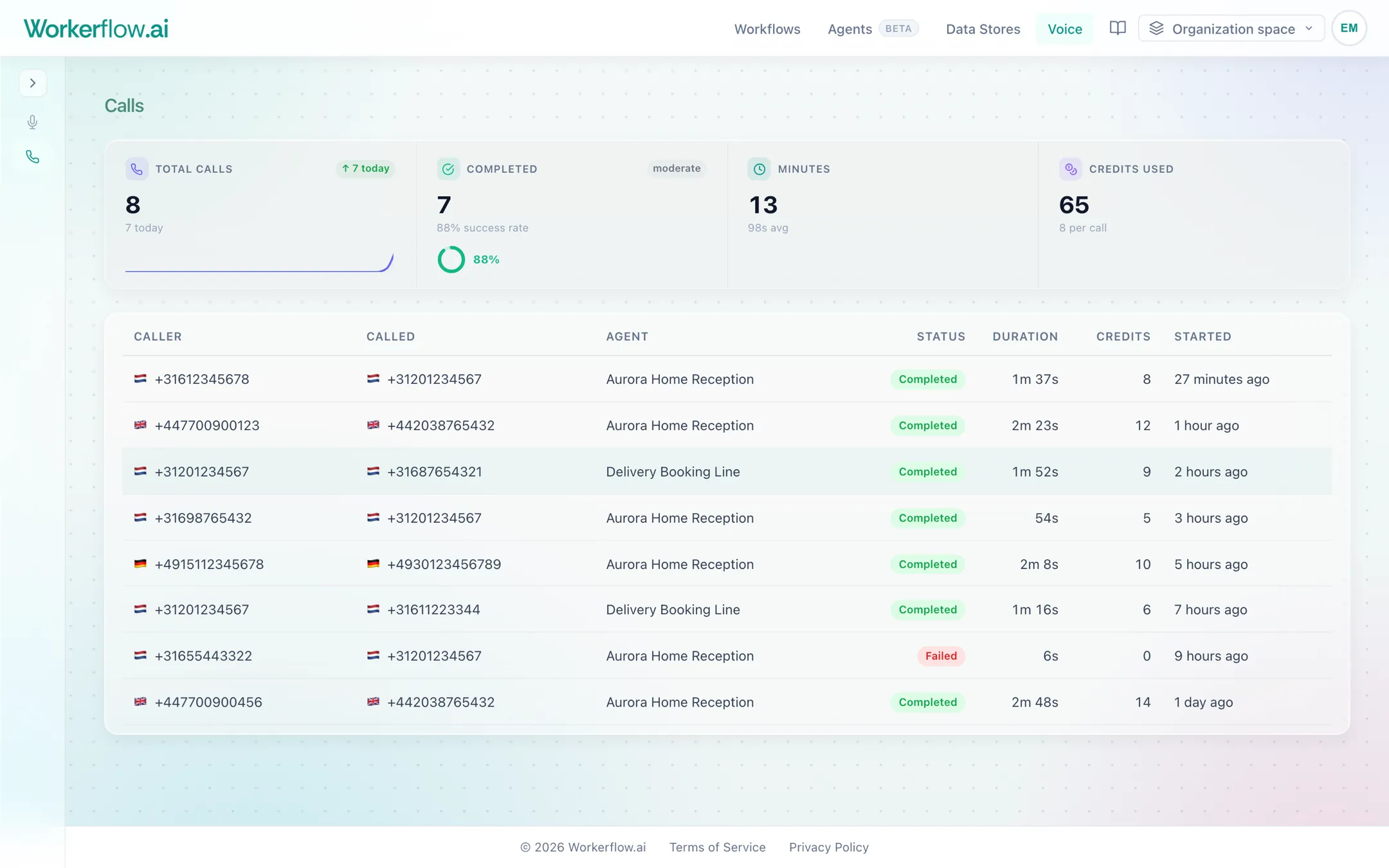Open the Data Stores tab

coord(983,29)
